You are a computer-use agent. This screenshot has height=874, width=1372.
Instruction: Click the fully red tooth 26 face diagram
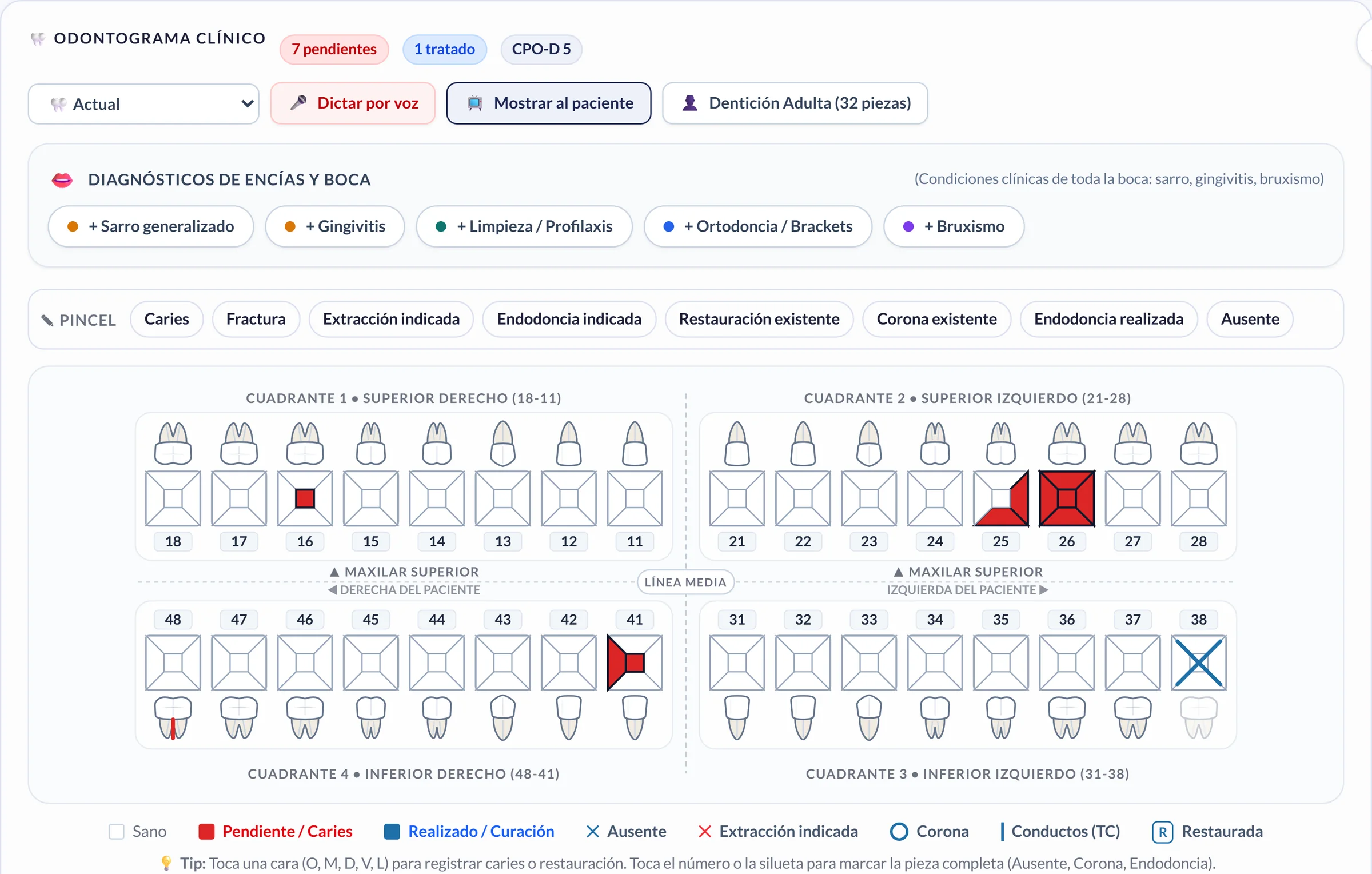(x=1067, y=498)
